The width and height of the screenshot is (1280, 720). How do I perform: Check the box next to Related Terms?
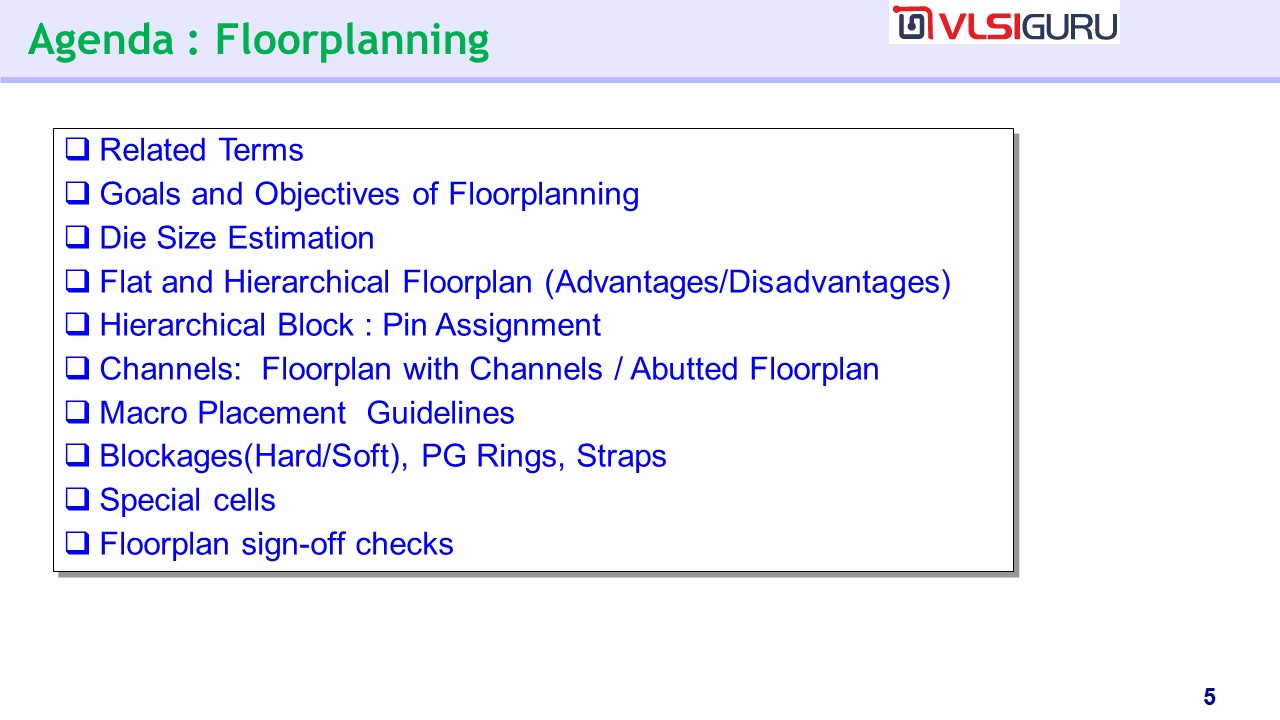click(x=77, y=150)
